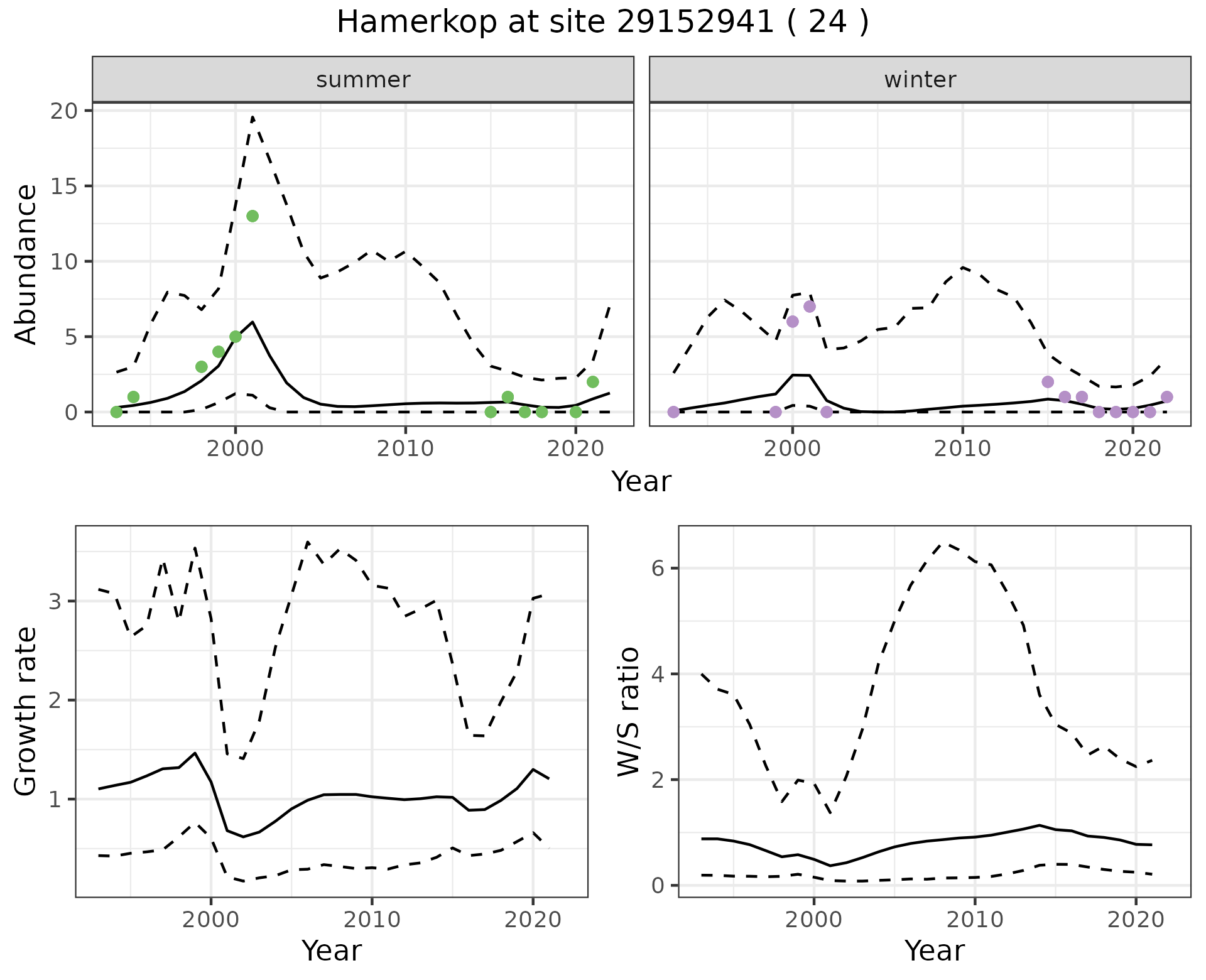Click the Abundance y-axis label
This screenshot has width=1206, height=980.
(x=26, y=264)
